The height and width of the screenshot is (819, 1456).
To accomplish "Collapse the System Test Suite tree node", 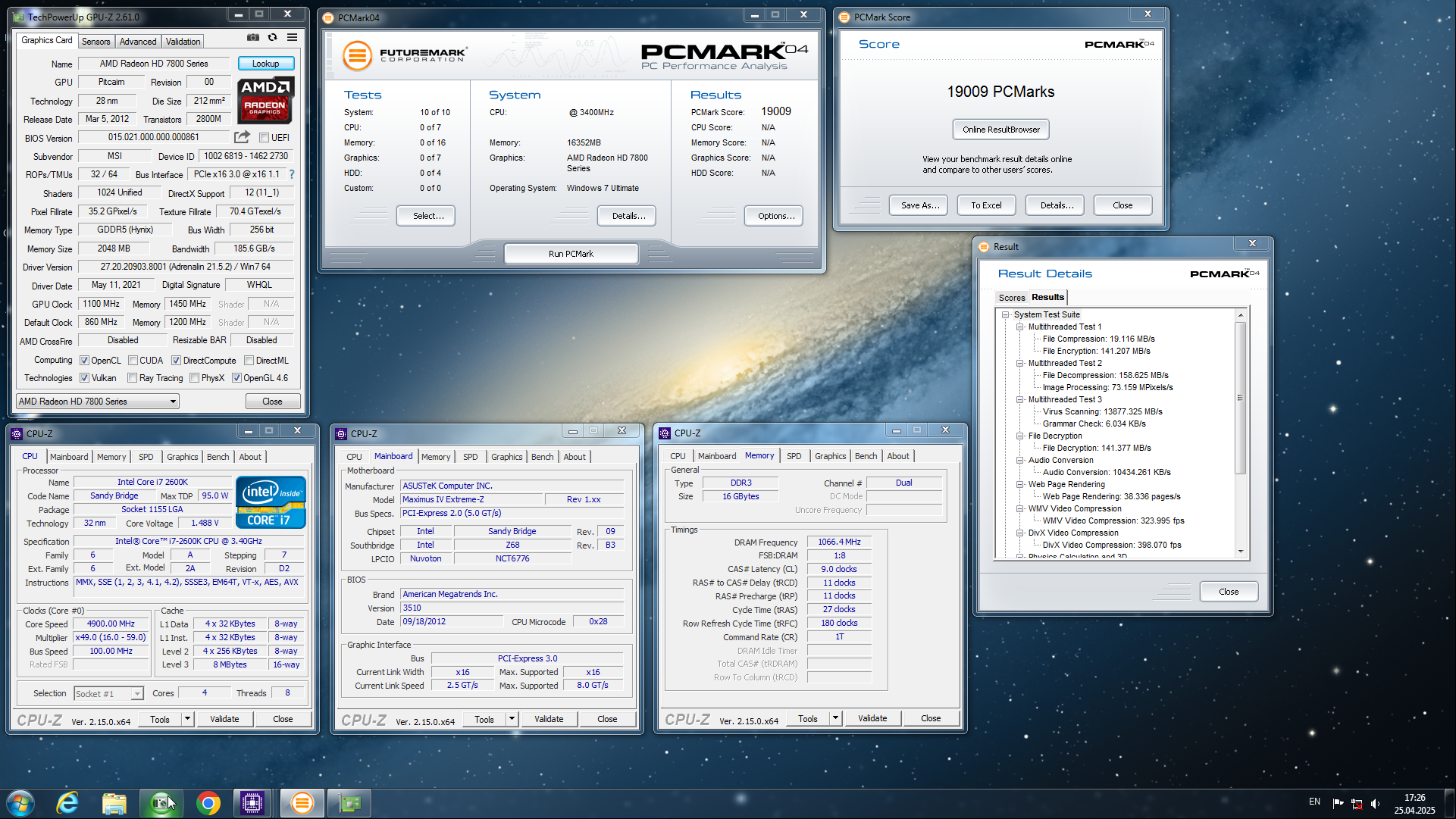I will [x=1006, y=314].
